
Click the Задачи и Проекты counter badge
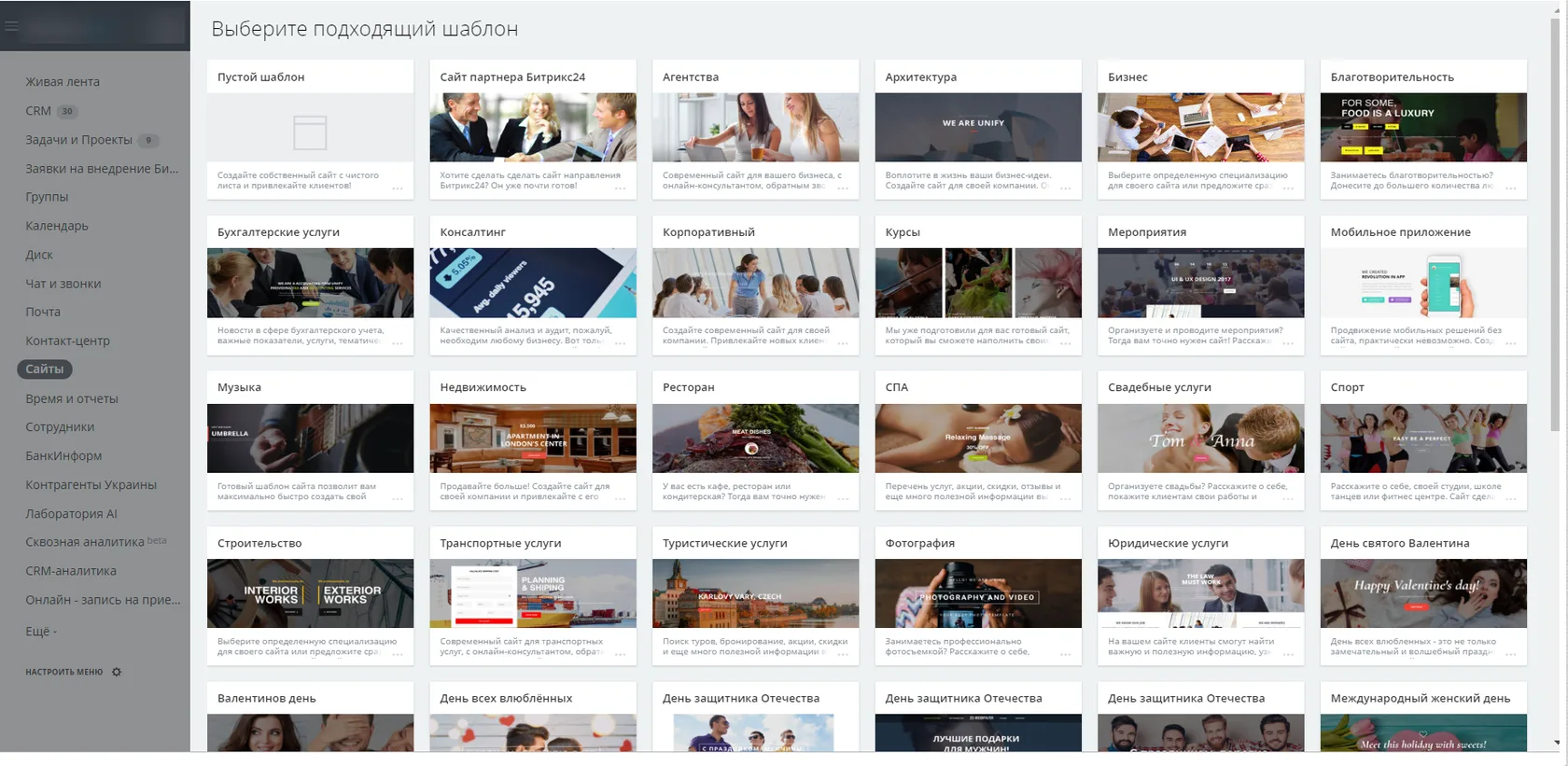(x=148, y=140)
